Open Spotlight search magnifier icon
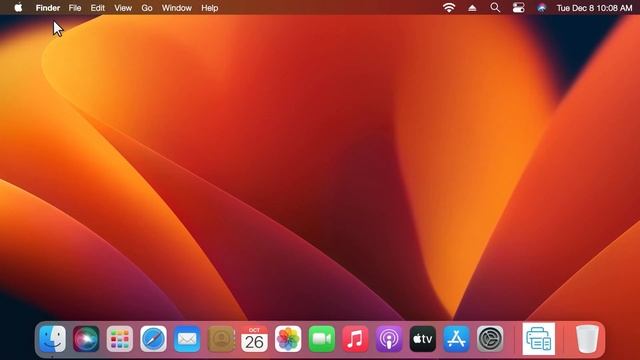The height and width of the screenshot is (360, 640). [x=495, y=8]
